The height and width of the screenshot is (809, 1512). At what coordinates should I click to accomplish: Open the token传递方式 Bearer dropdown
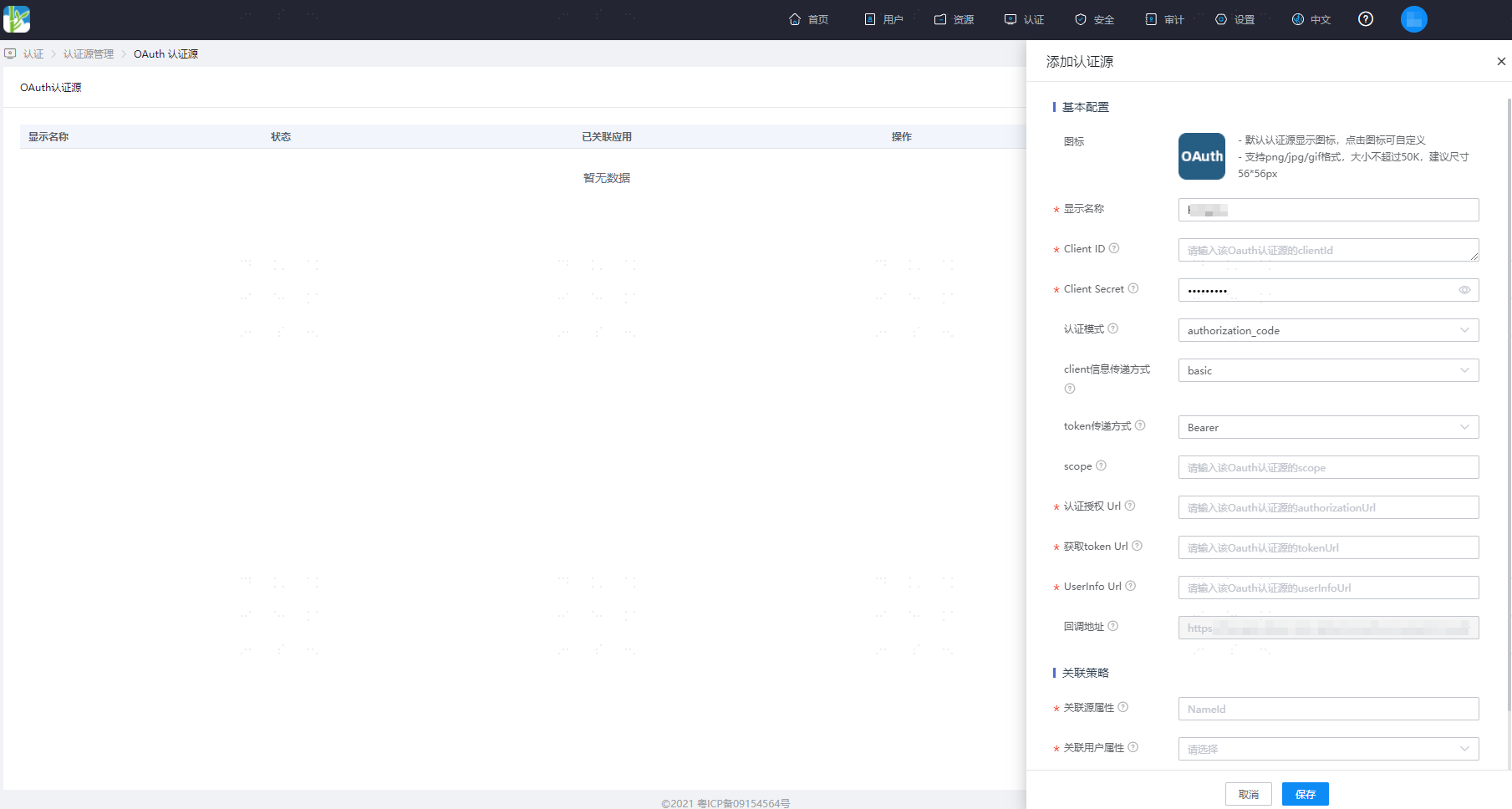click(x=1328, y=427)
